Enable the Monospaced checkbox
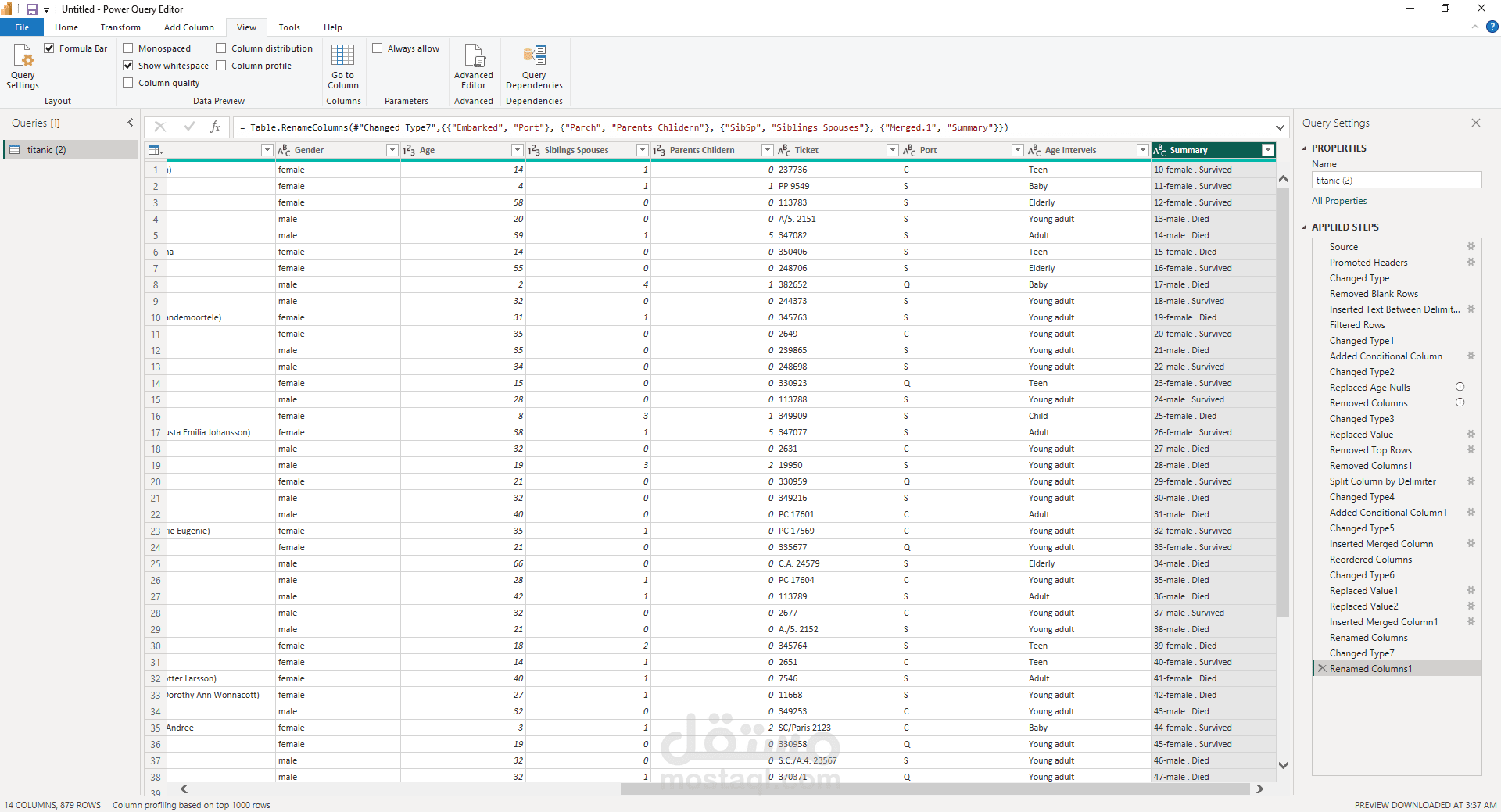1501x812 pixels. pos(128,48)
